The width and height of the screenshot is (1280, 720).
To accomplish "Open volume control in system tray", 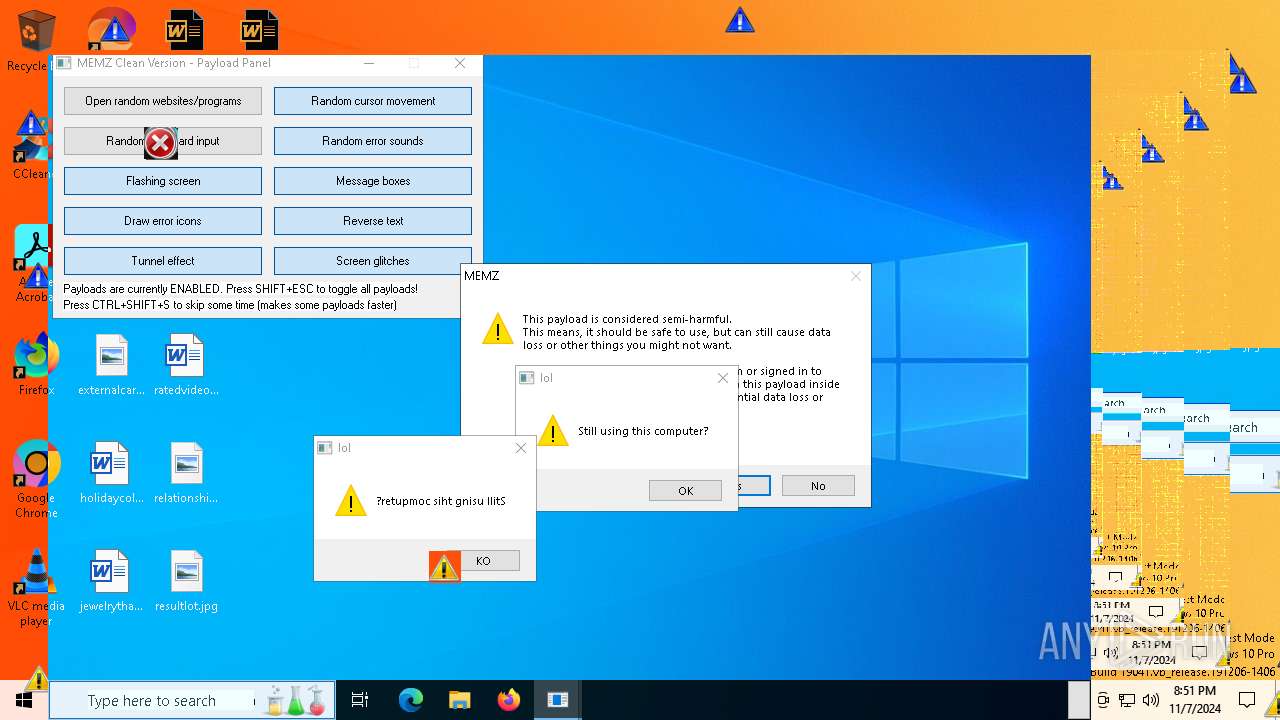I will click(x=1151, y=700).
